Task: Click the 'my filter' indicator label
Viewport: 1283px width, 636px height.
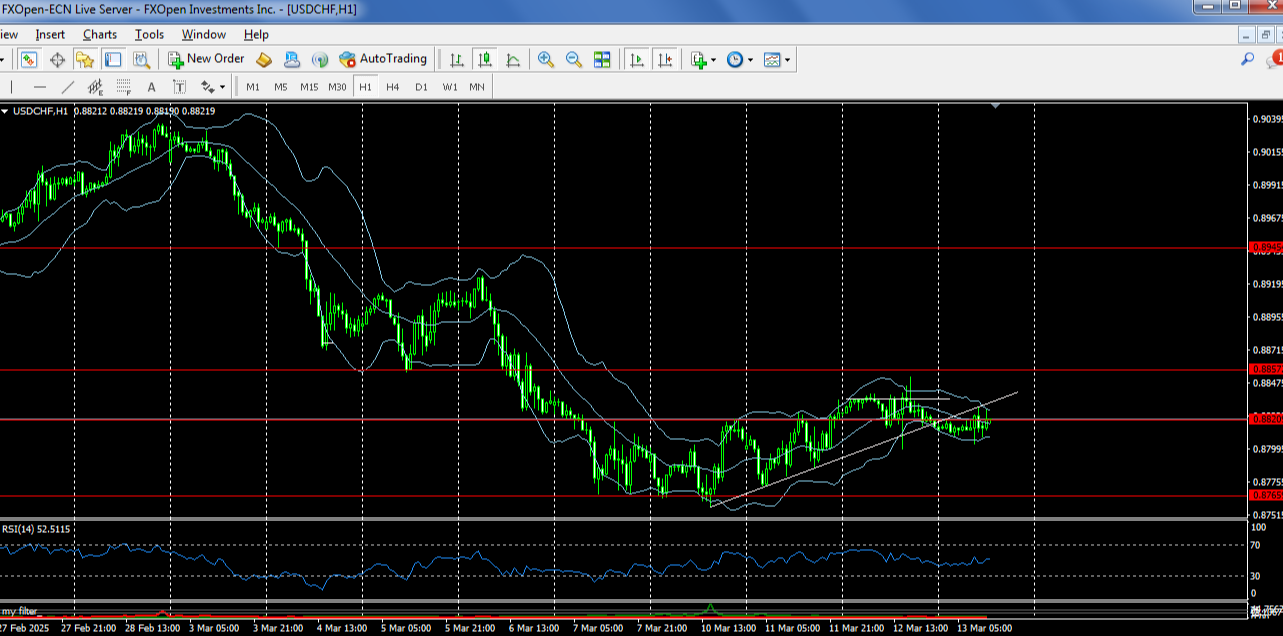Action: click(x=20, y=610)
